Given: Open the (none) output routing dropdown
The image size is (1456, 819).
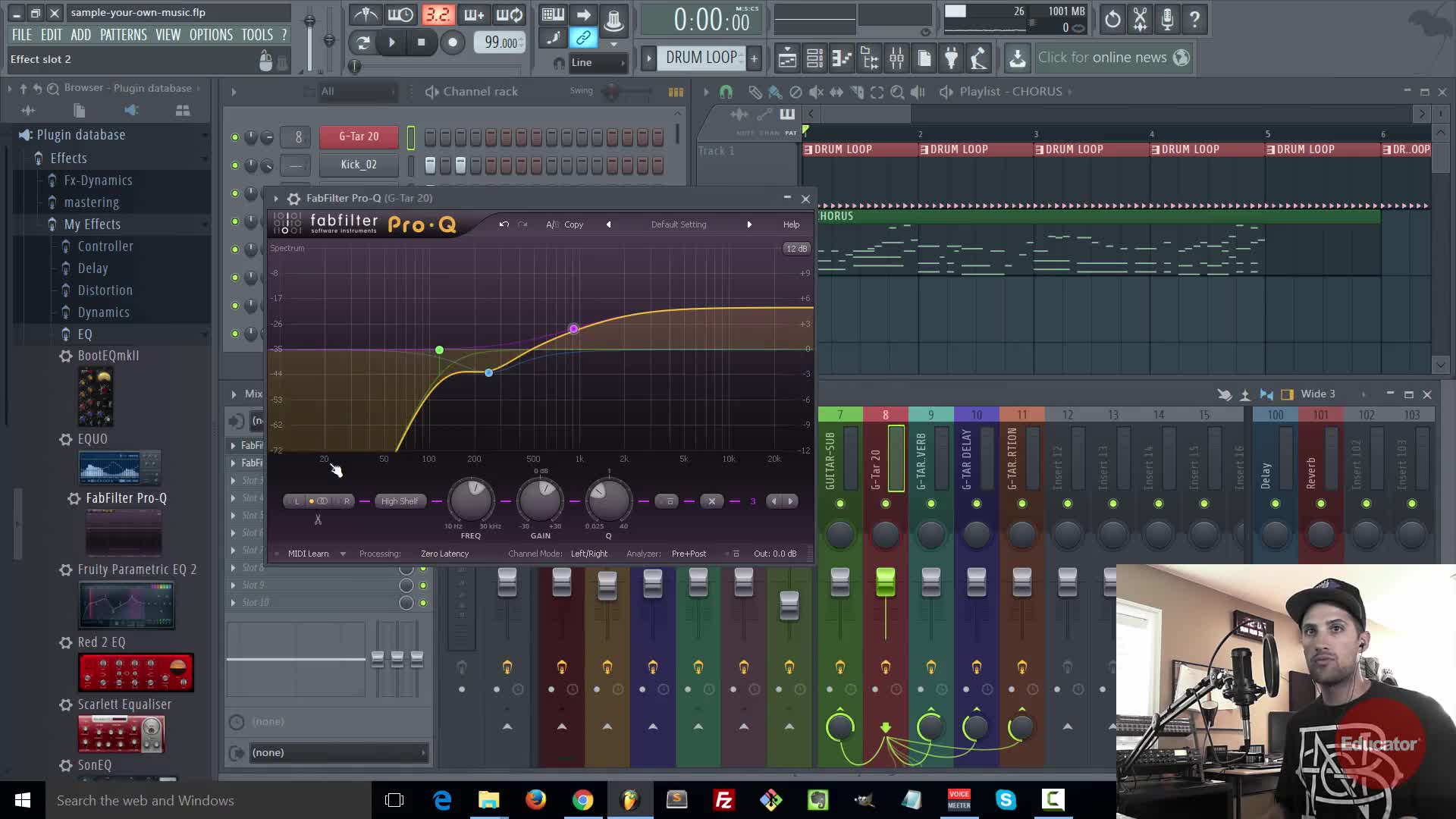Looking at the screenshot, I should (x=337, y=753).
